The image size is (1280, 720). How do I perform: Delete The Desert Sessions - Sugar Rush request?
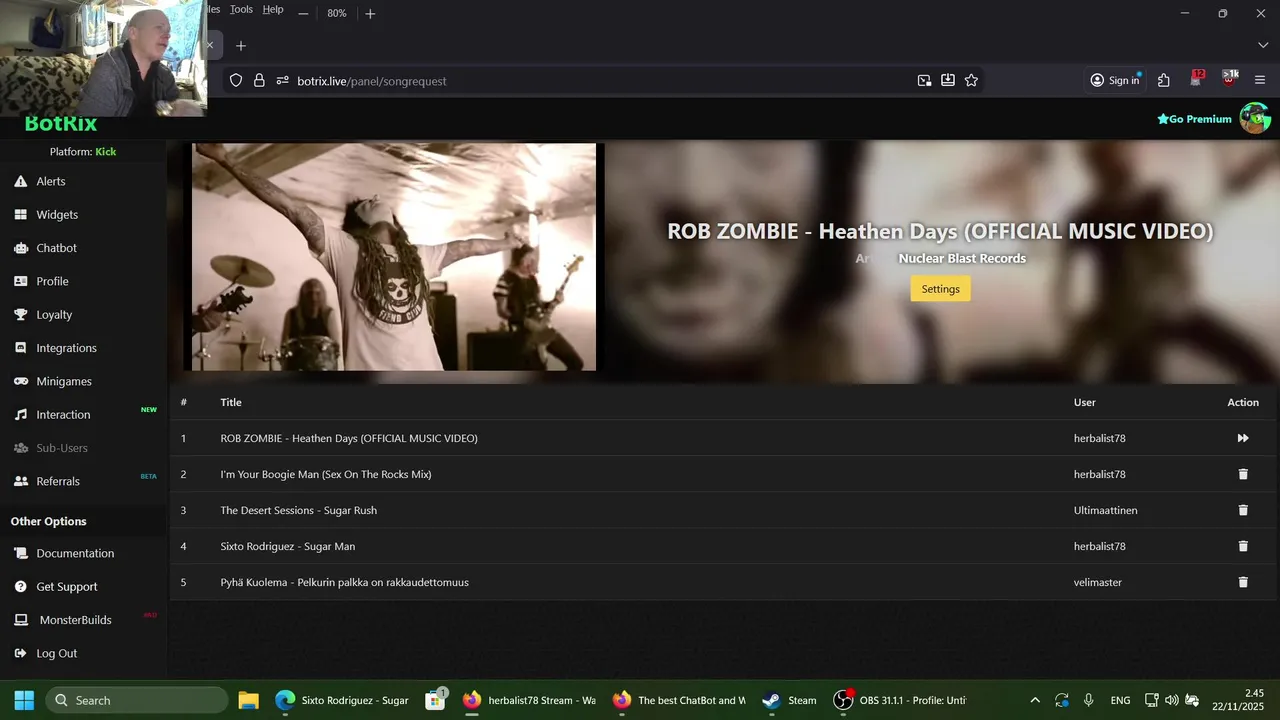pyautogui.click(x=1243, y=510)
